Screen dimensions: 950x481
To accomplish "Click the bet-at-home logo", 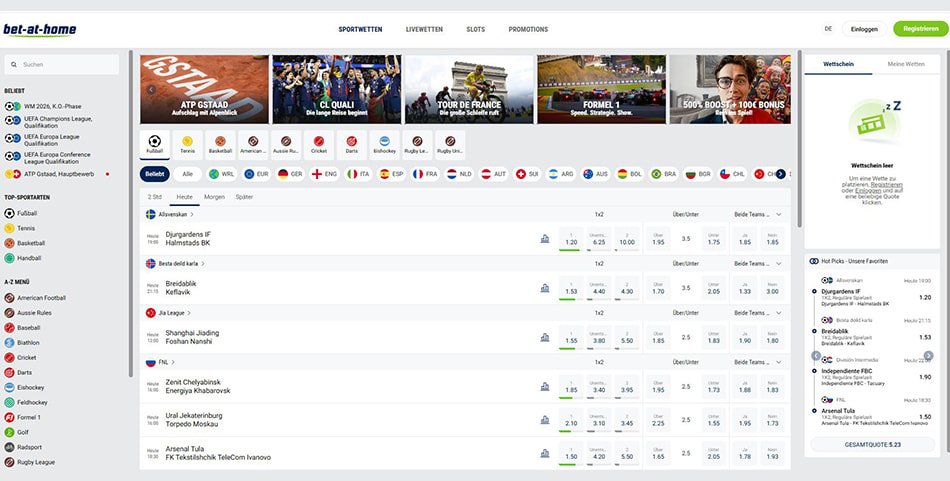I will pyautogui.click(x=40, y=30).
